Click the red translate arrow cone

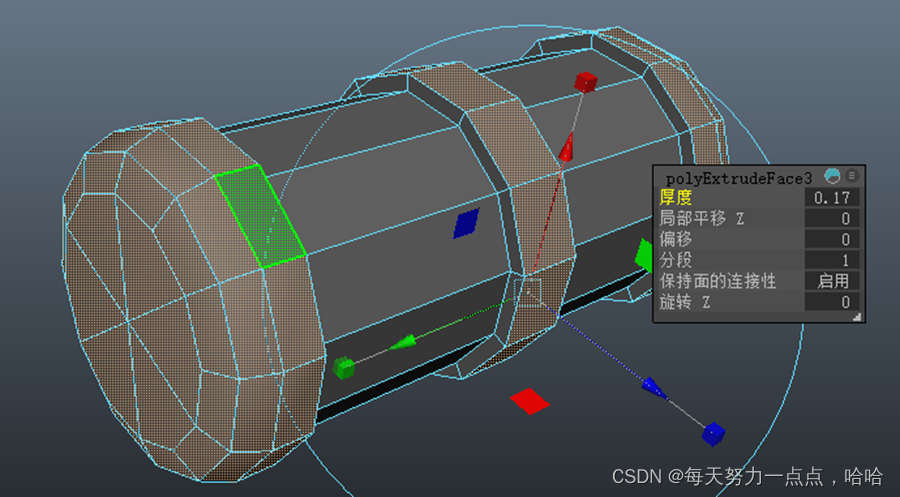[567, 147]
